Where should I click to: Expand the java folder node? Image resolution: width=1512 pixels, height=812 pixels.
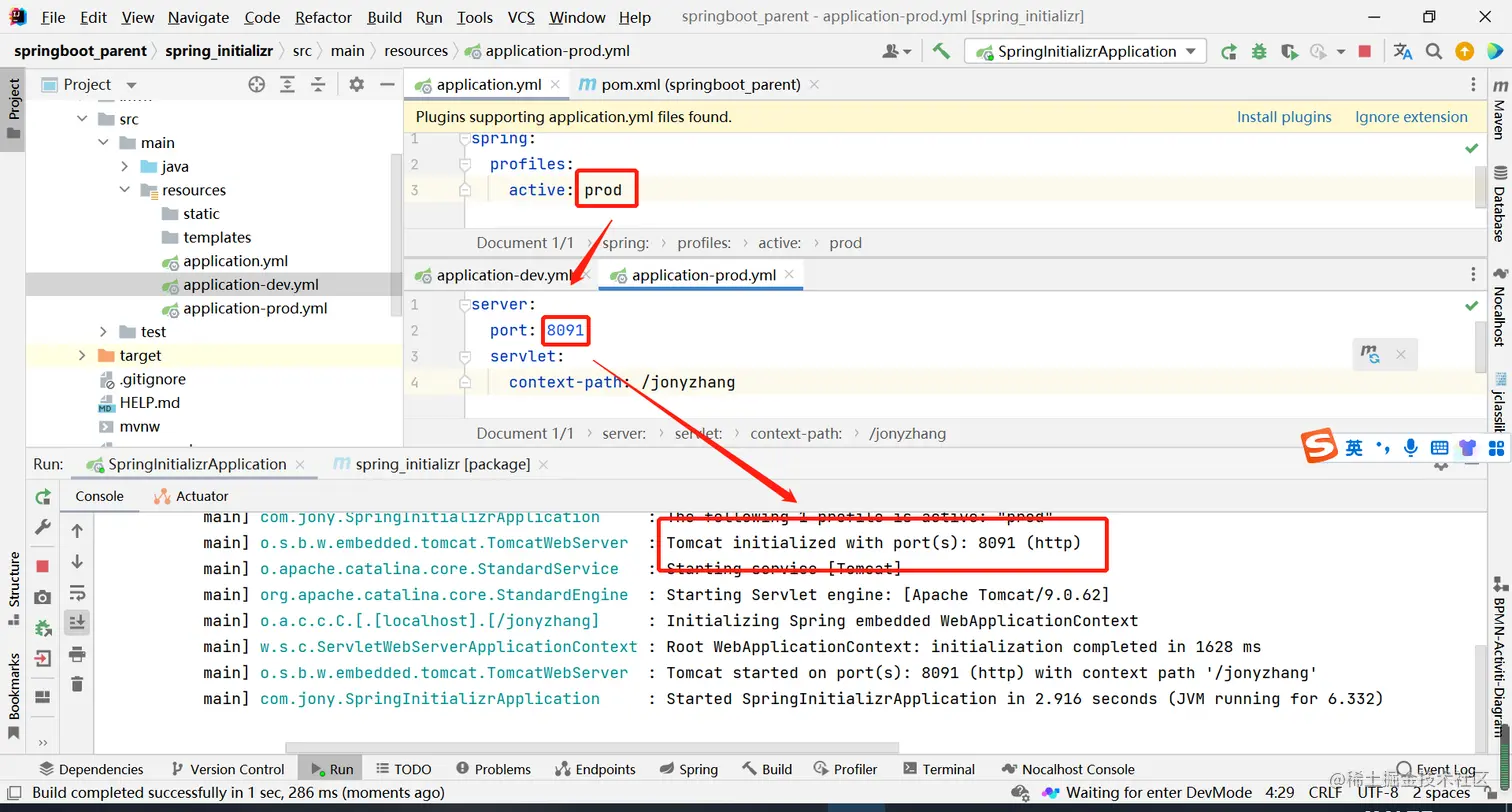click(124, 167)
